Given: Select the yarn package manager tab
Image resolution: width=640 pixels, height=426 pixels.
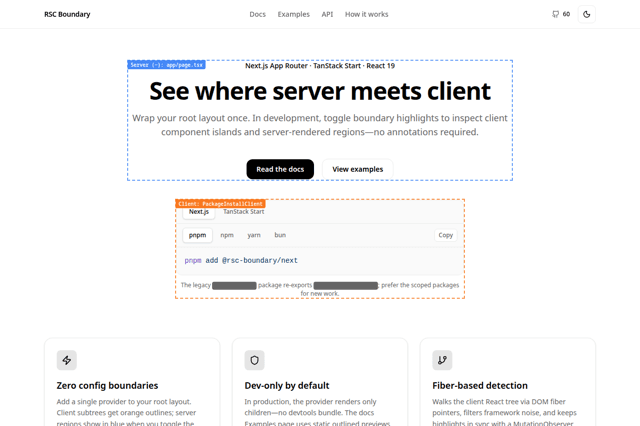Looking at the screenshot, I should point(254,235).
